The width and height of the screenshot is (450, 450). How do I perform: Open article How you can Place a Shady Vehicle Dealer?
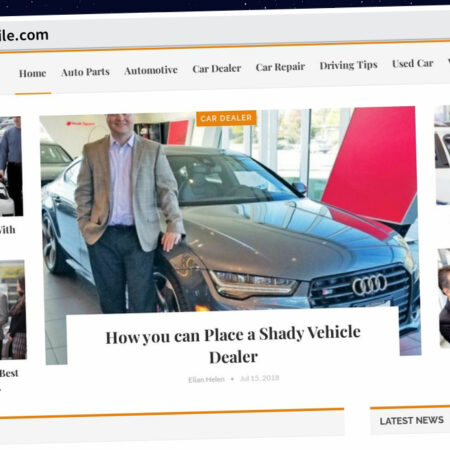click(233, 345)
